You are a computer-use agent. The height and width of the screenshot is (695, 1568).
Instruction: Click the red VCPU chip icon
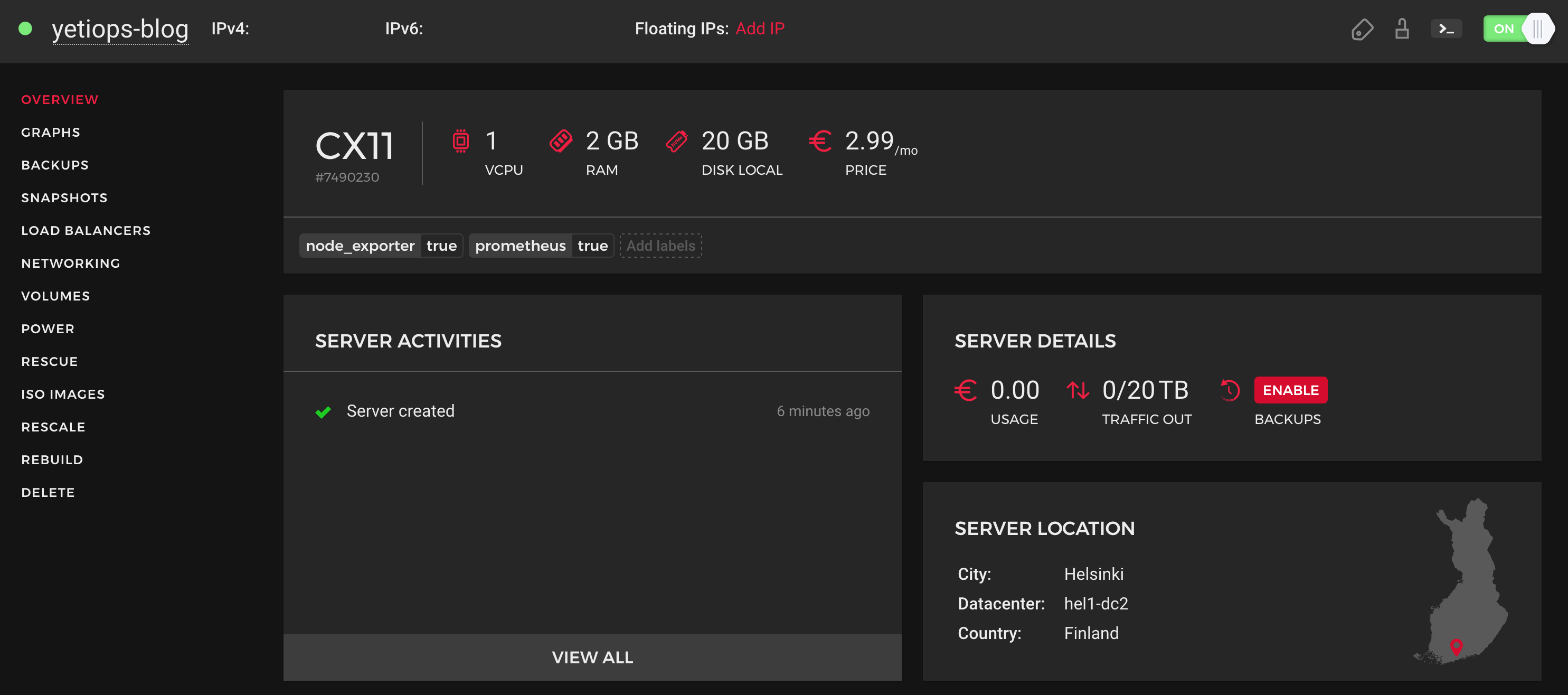point(461,140)
